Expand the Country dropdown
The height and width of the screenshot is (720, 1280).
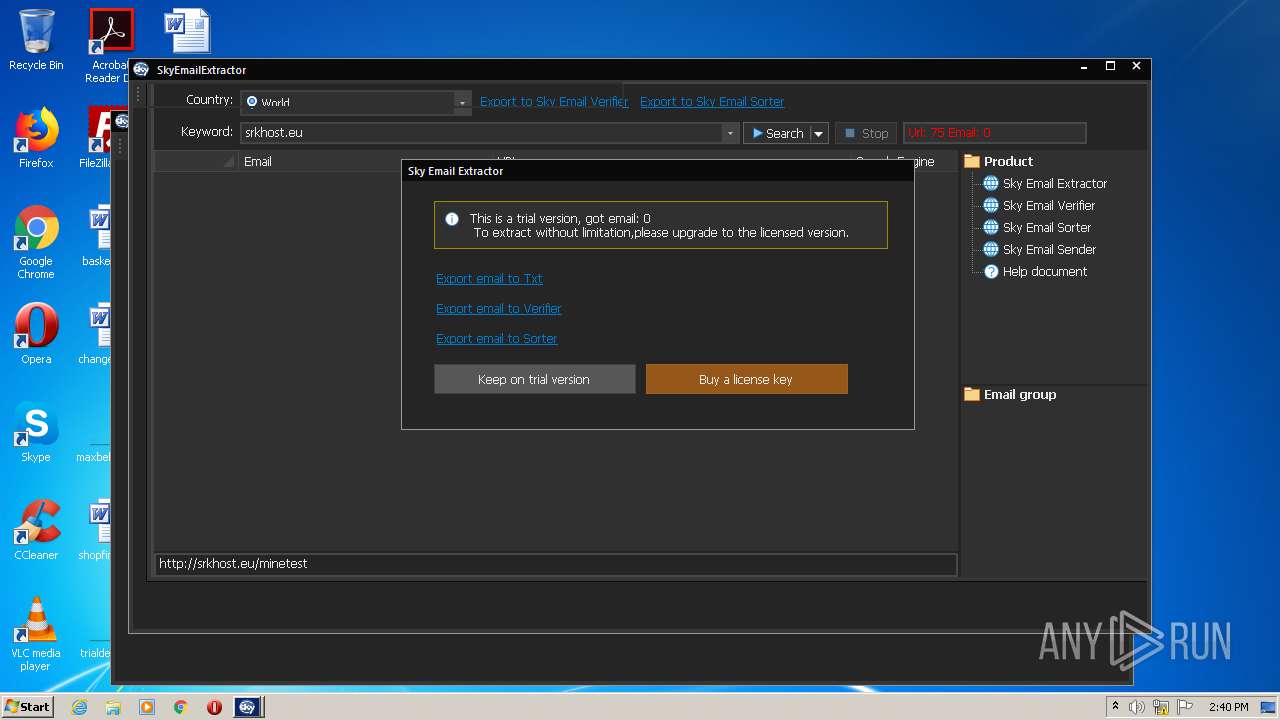(461, 102)
